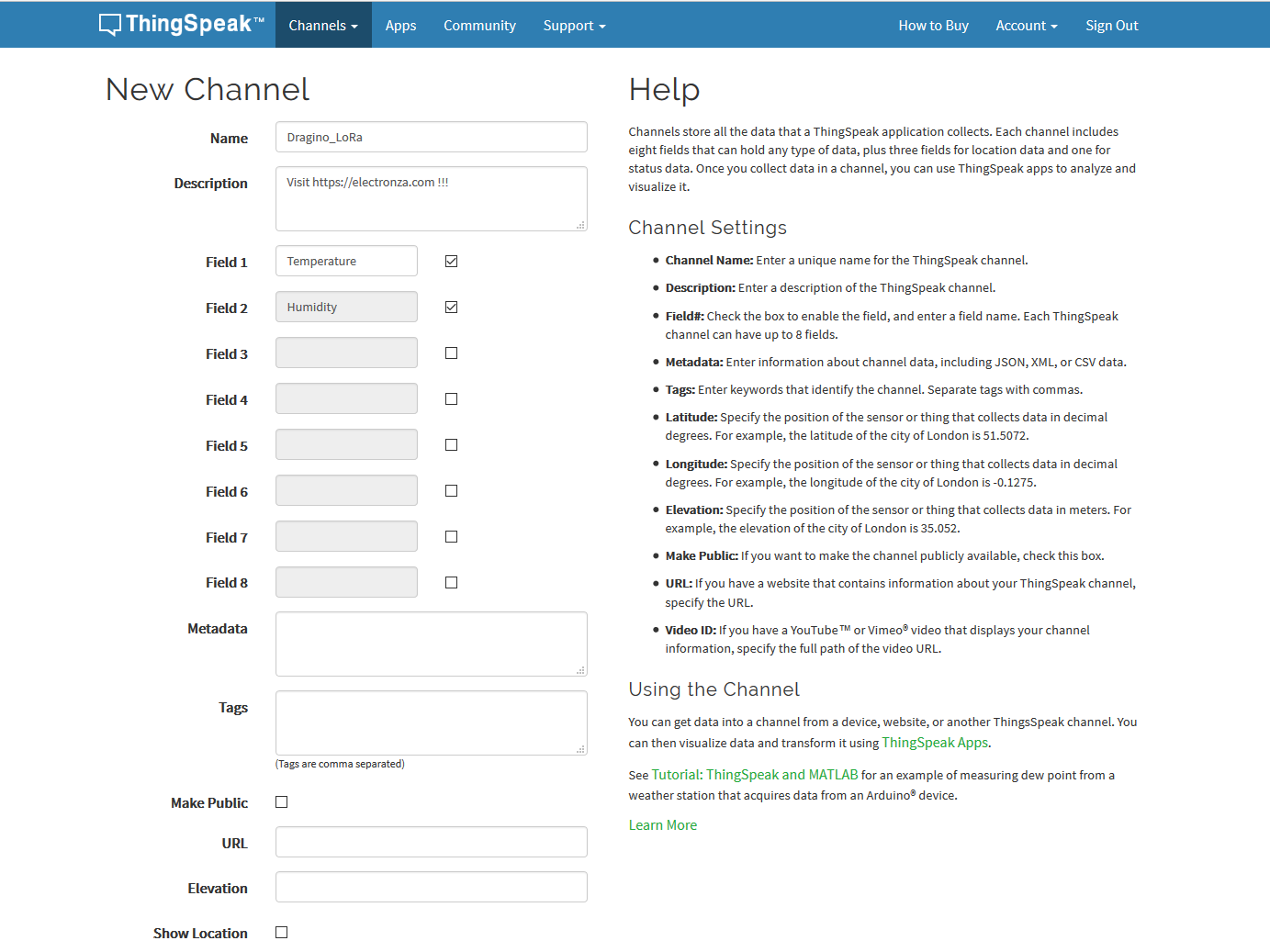1270x952 pixels.
Task: Enable the Field 6 checkbox
Action: tap(451, 490)
